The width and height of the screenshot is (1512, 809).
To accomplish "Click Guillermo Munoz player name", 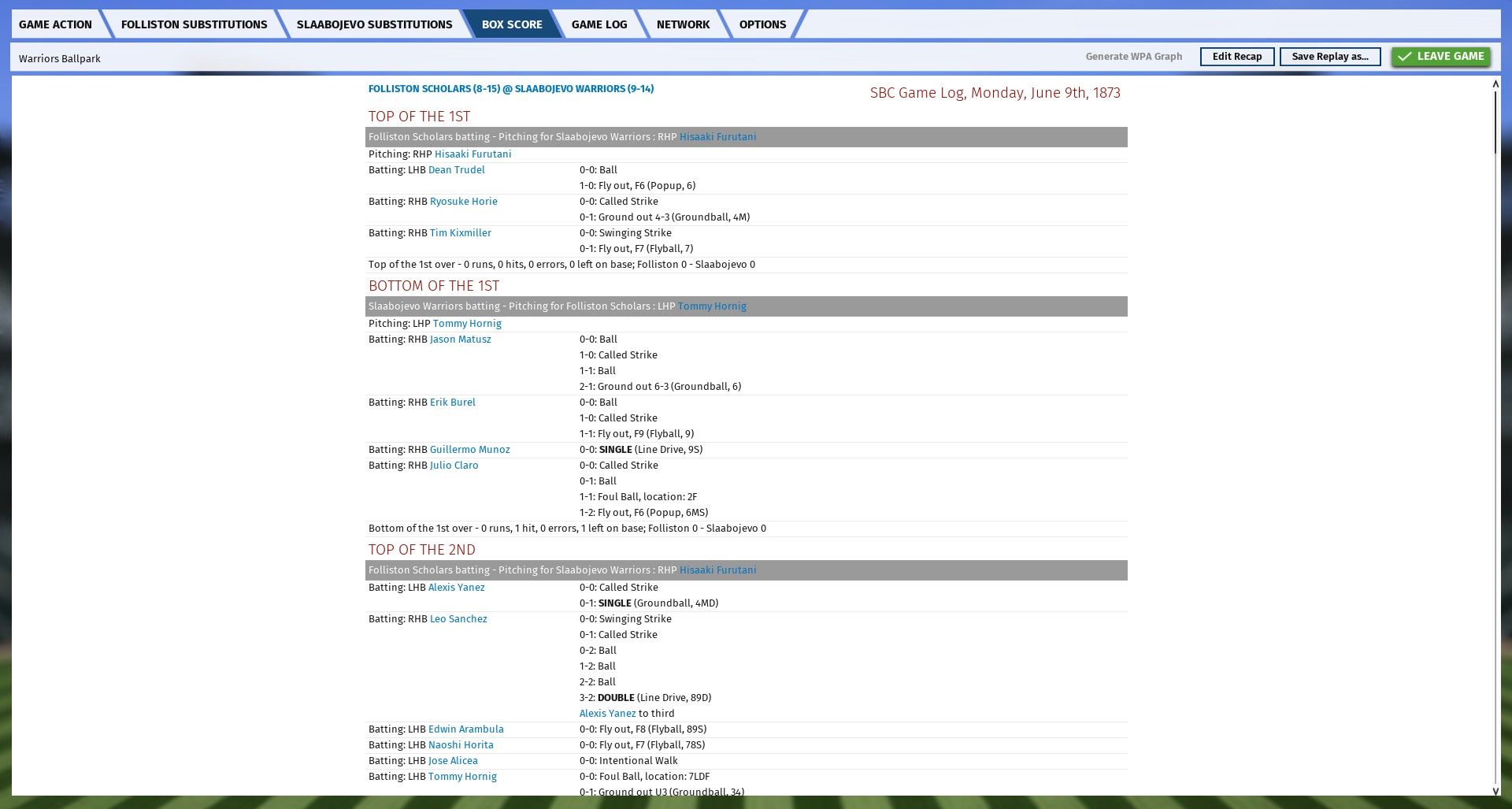I will [x=469, y=450].
